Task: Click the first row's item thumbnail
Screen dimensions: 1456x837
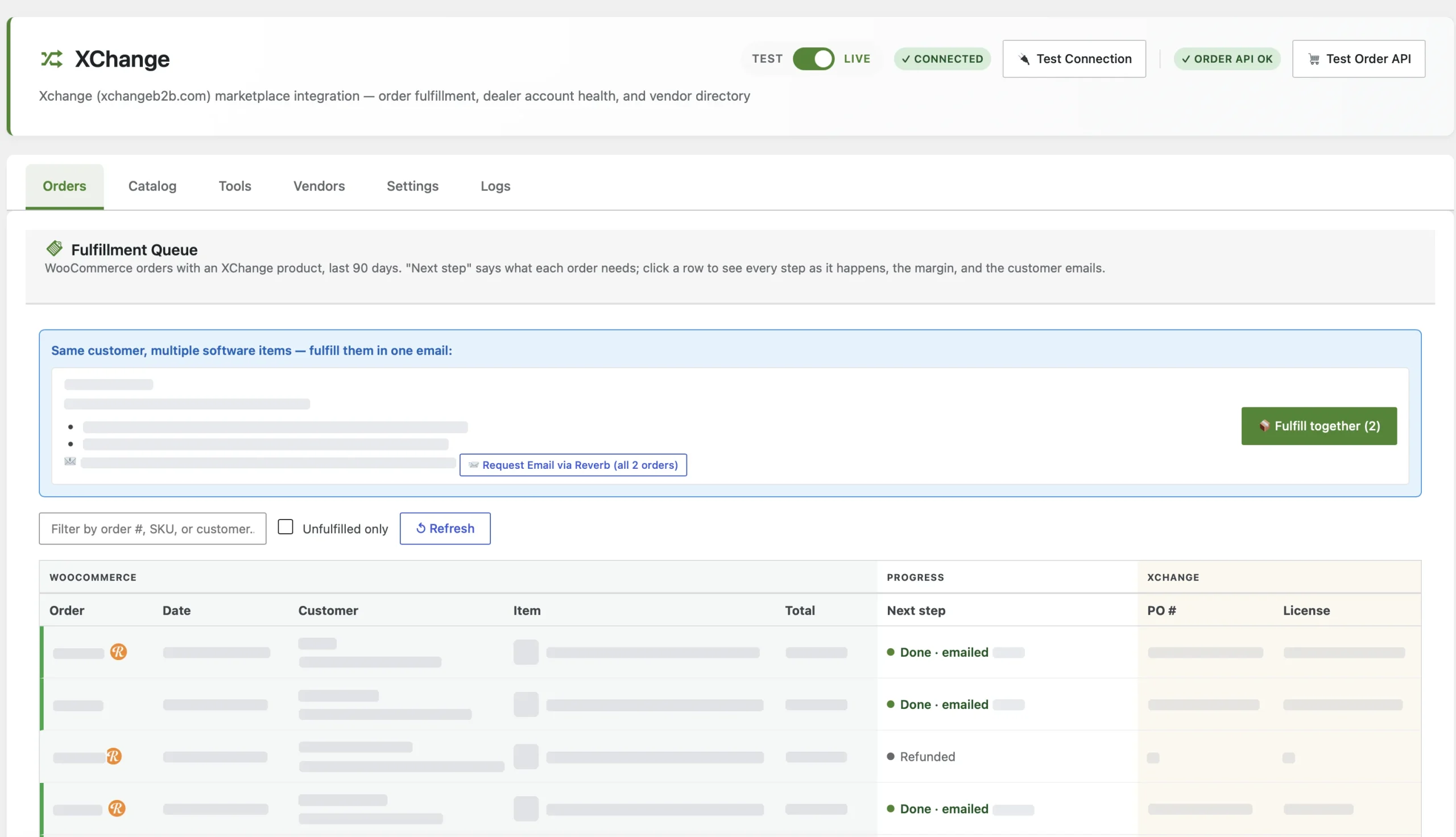Action: (x=526, y=652)
